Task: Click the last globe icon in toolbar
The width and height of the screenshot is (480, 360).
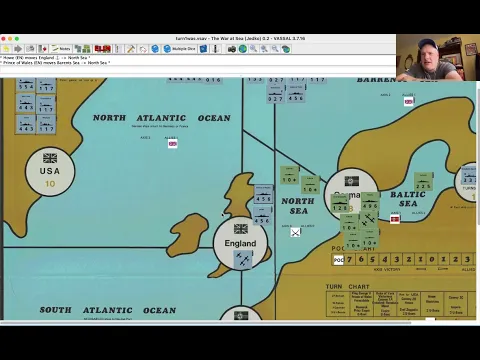Action: pyautogui.click(x=286, y=49)
